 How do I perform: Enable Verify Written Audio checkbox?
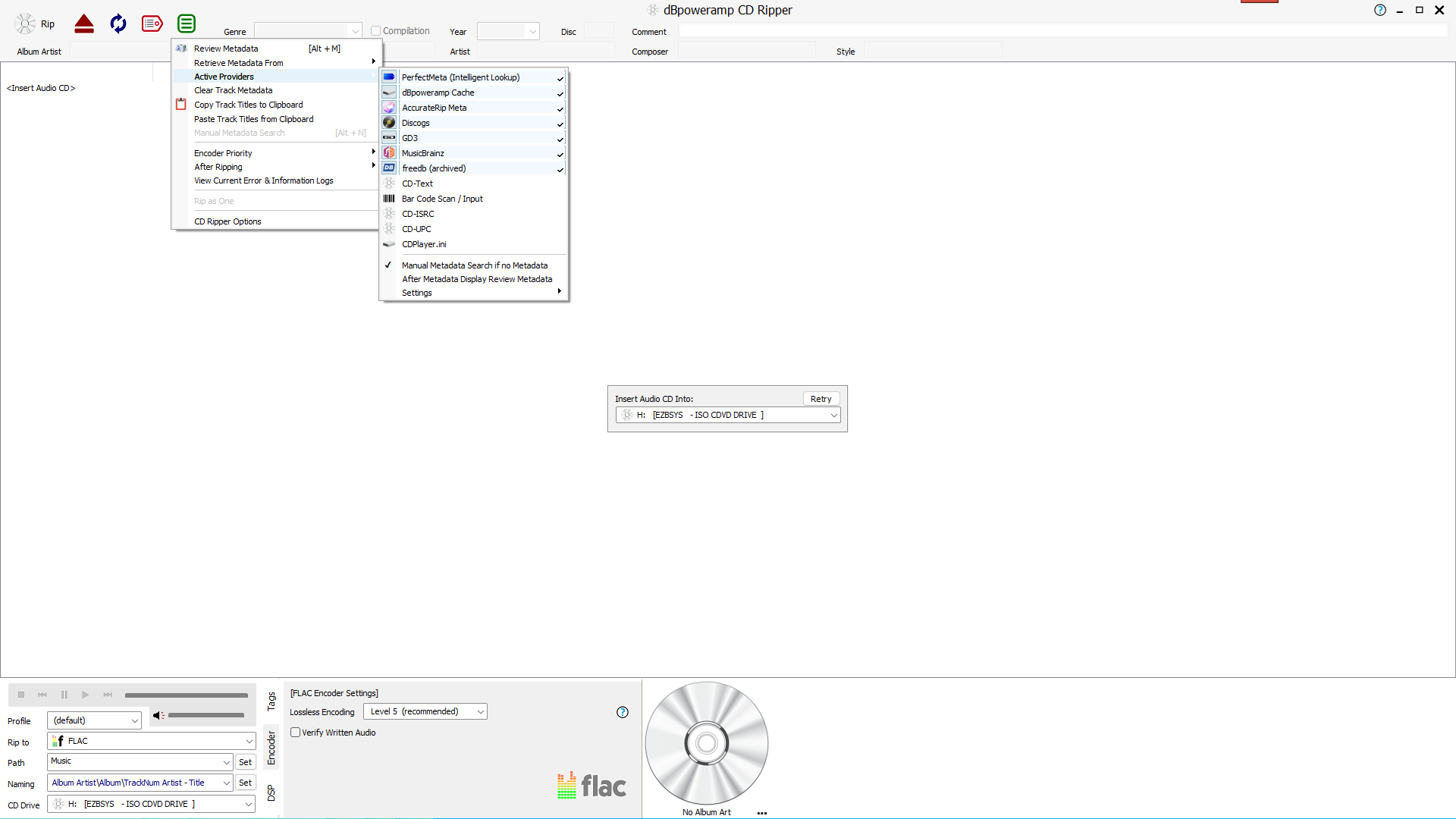296,733
